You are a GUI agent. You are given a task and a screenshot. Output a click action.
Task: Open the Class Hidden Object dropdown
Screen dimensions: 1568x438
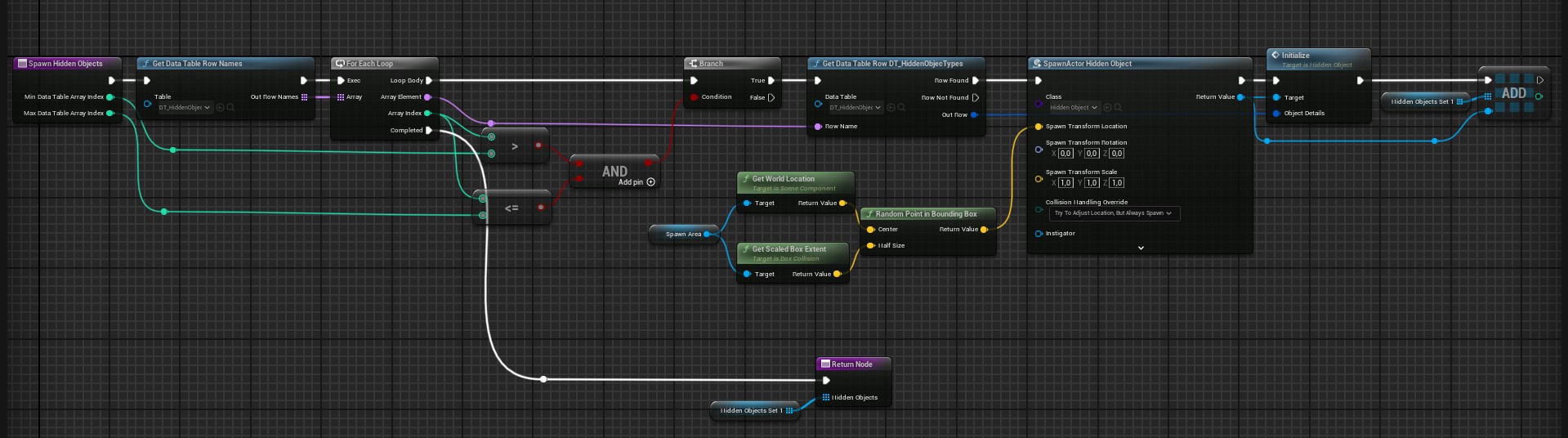1074,108
